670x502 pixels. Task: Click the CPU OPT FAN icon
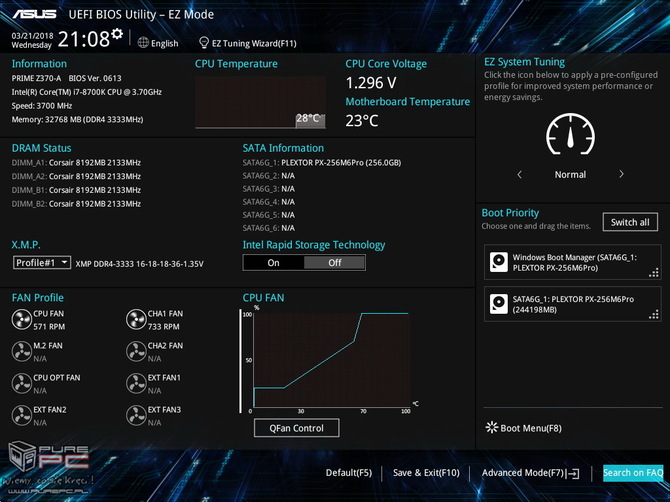(21, 384)
